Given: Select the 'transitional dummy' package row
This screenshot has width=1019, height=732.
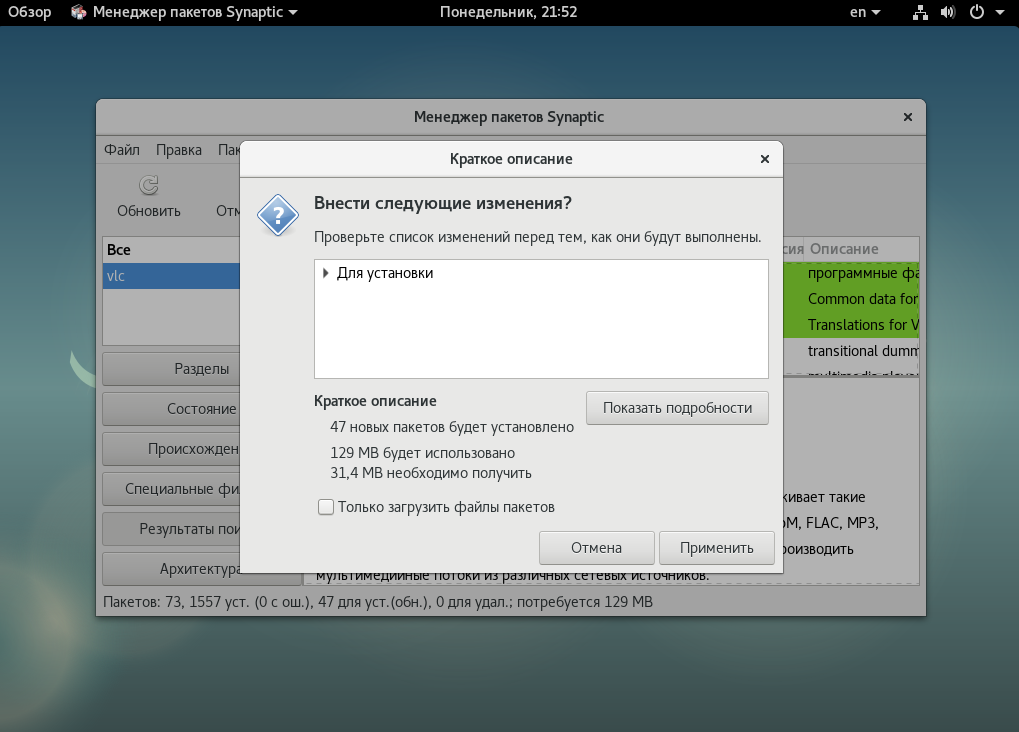Looking at the screenshot, I should point(851,351).
